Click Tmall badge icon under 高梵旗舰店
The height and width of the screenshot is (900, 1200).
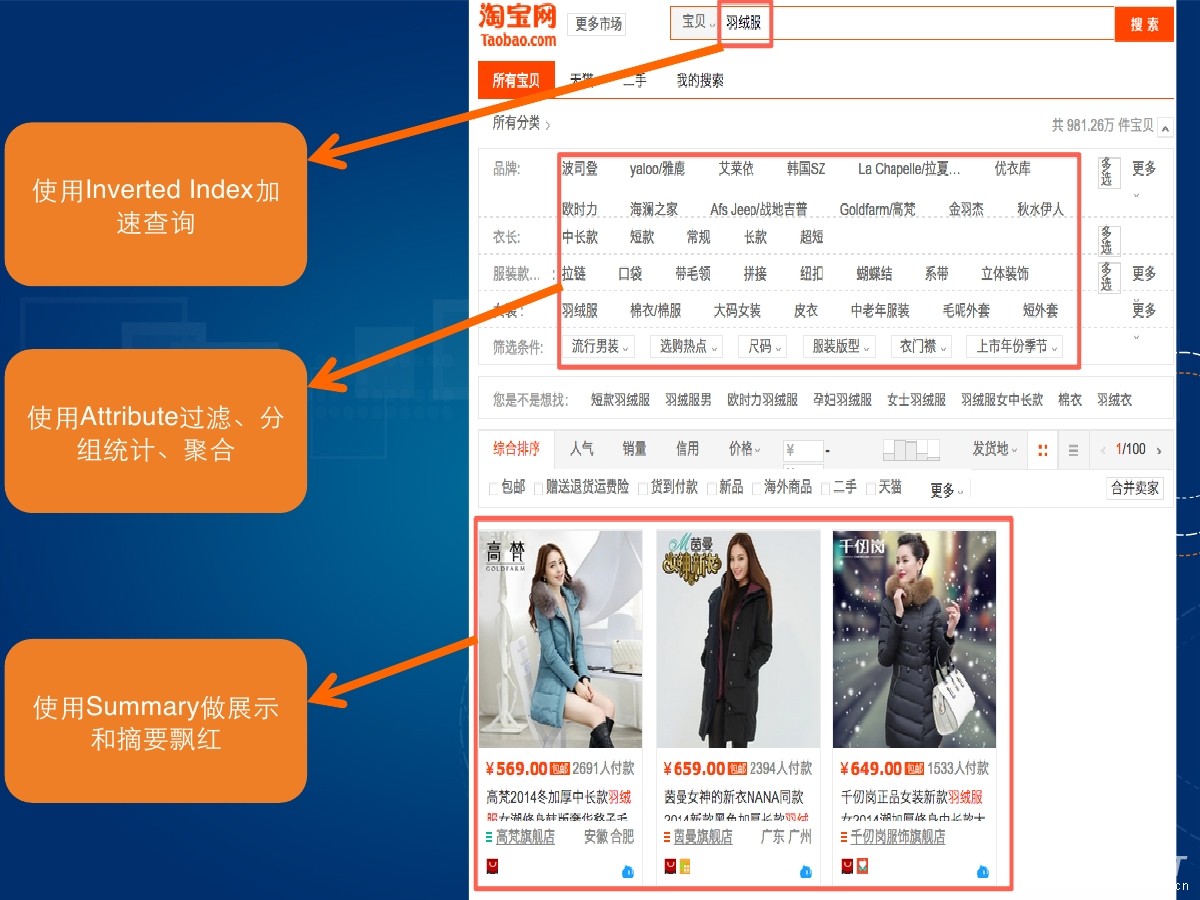coord(492,866)
